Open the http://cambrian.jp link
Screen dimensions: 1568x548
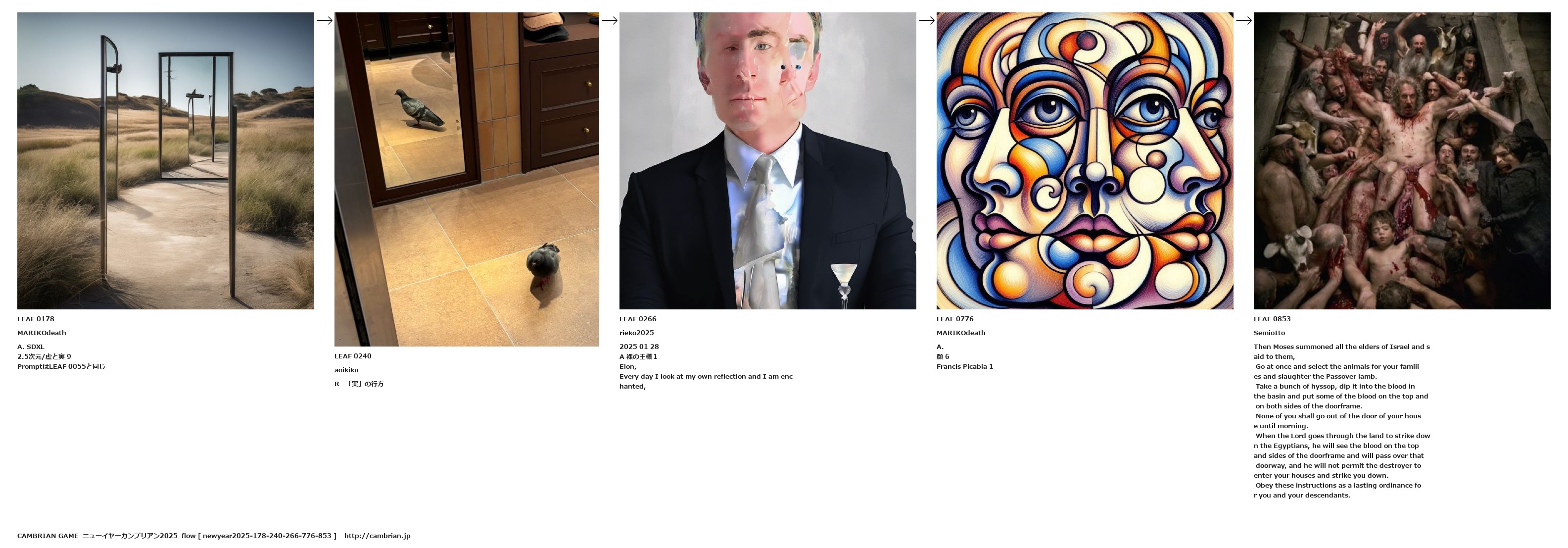coord(378,536)
